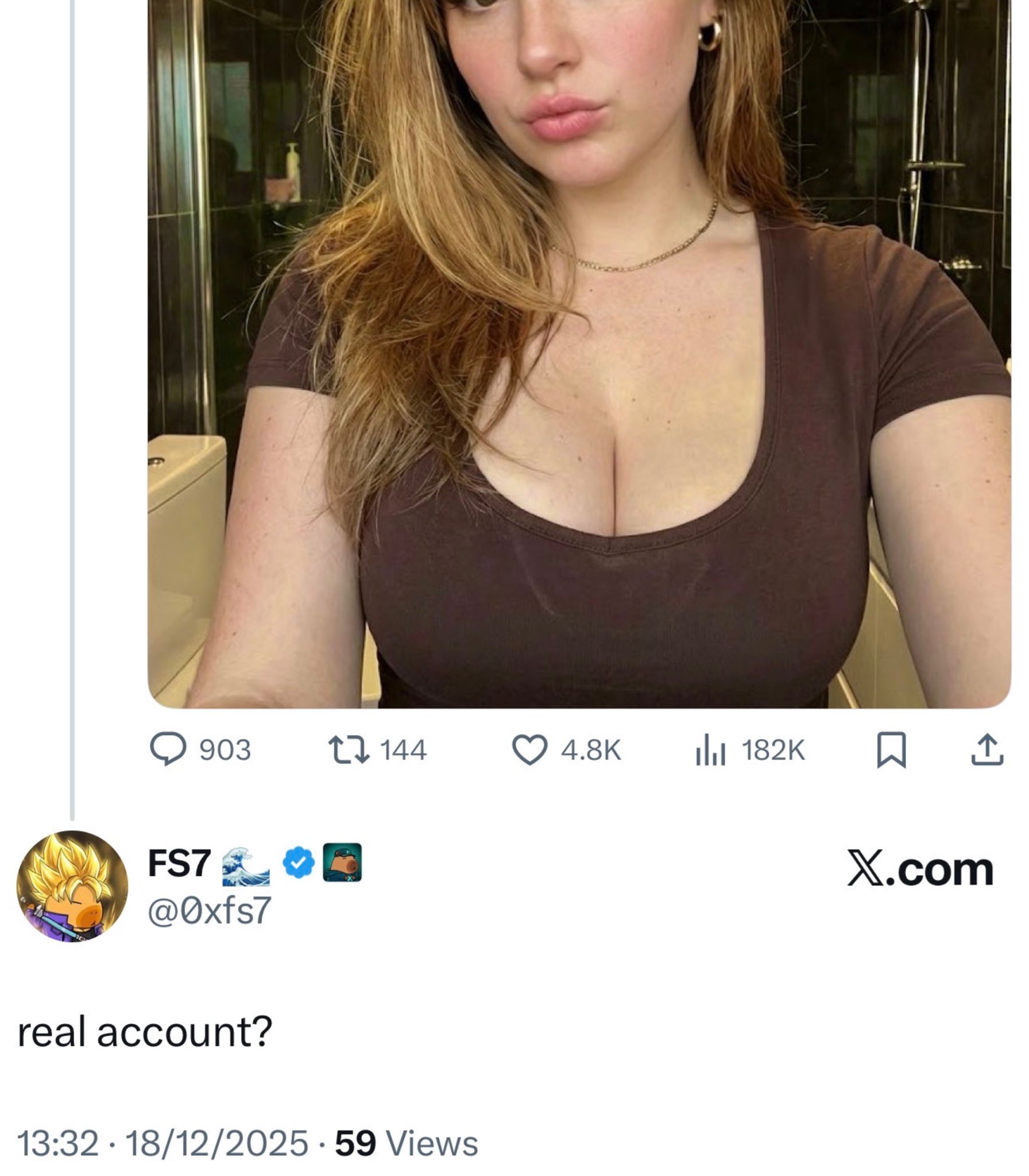Open FS7's profile avatar
1029x1176 pixels.
point(72,886)
